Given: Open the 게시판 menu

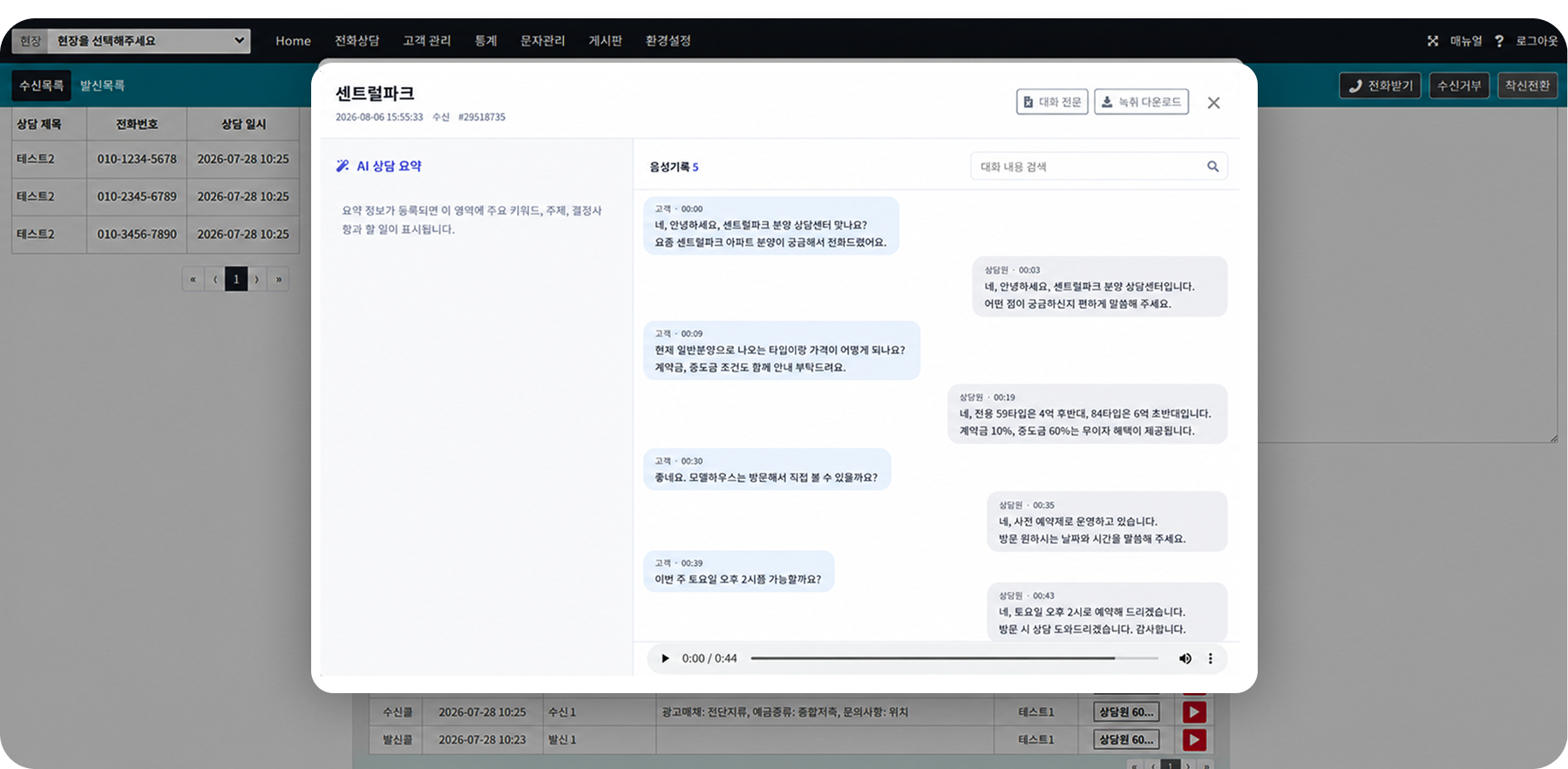Looking at the screenshot, I should click(605, 41).
